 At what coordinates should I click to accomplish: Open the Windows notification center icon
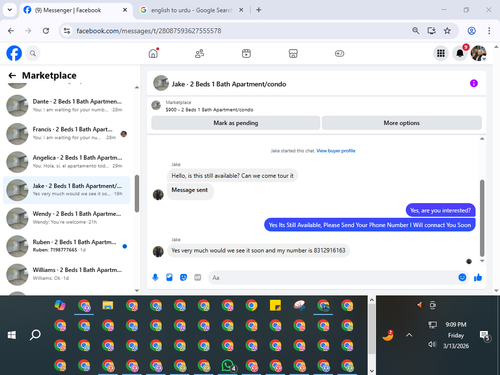click(484, 335)
